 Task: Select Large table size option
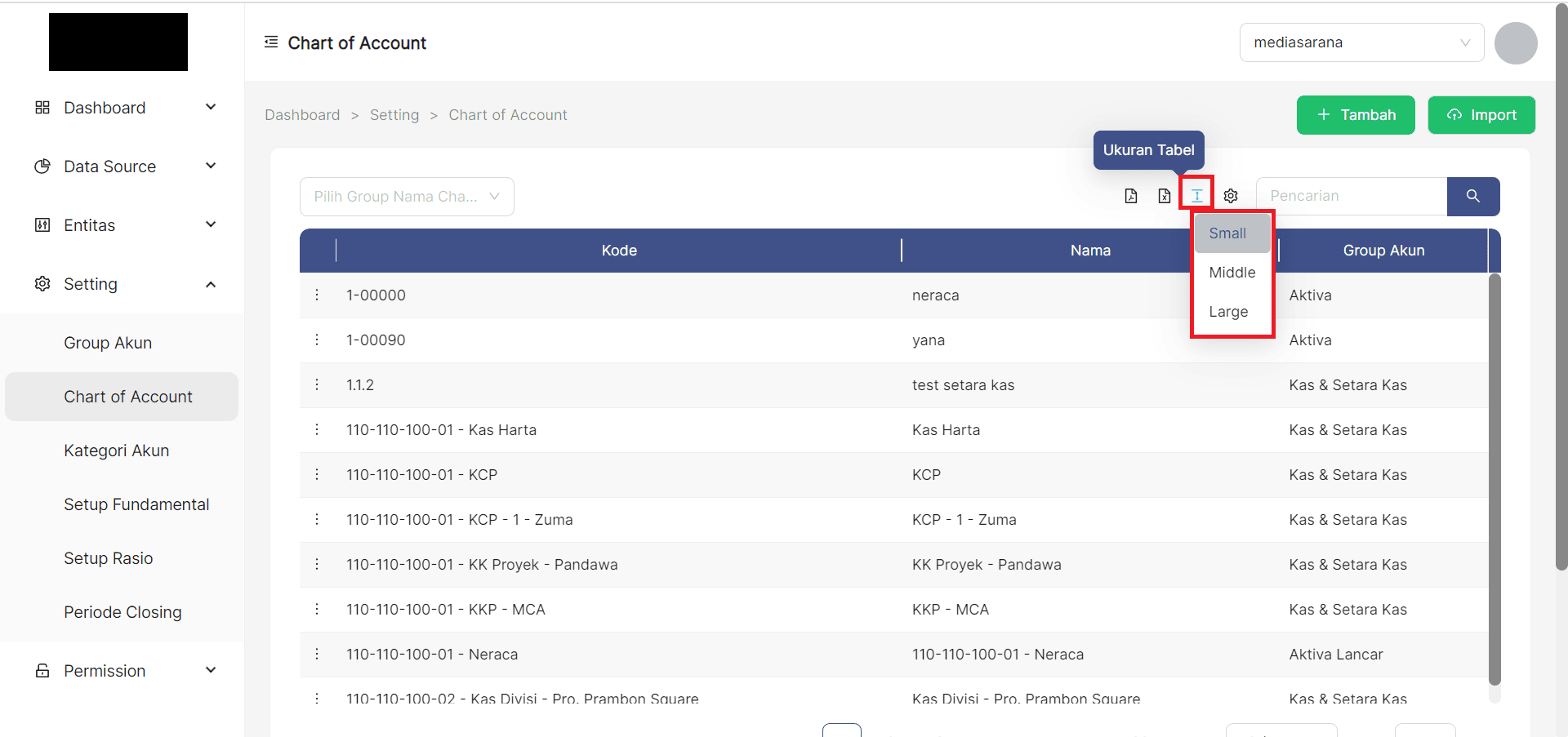pos(1227,311)
